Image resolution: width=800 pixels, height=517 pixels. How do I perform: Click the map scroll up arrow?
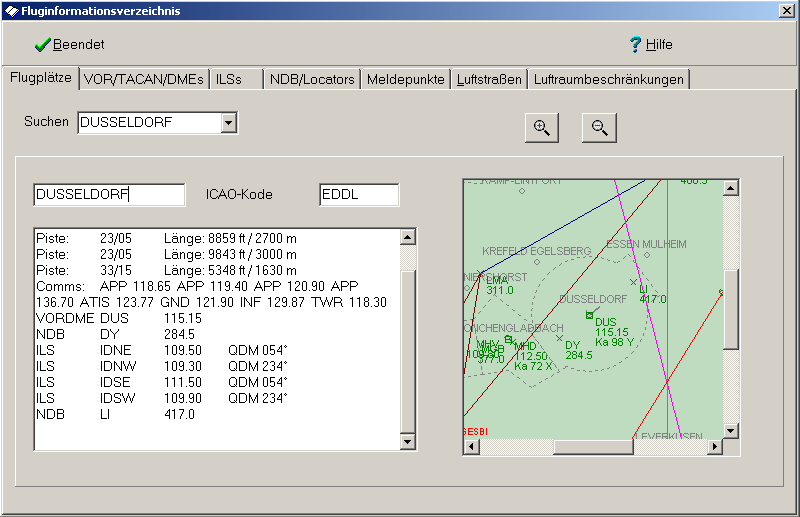coord(731,188)
